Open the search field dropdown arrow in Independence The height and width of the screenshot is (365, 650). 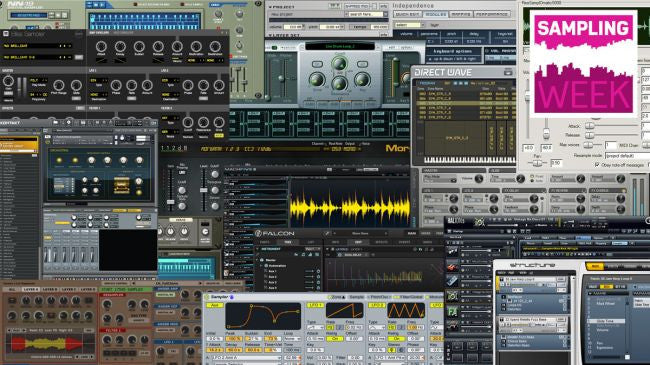click(385, 14)
